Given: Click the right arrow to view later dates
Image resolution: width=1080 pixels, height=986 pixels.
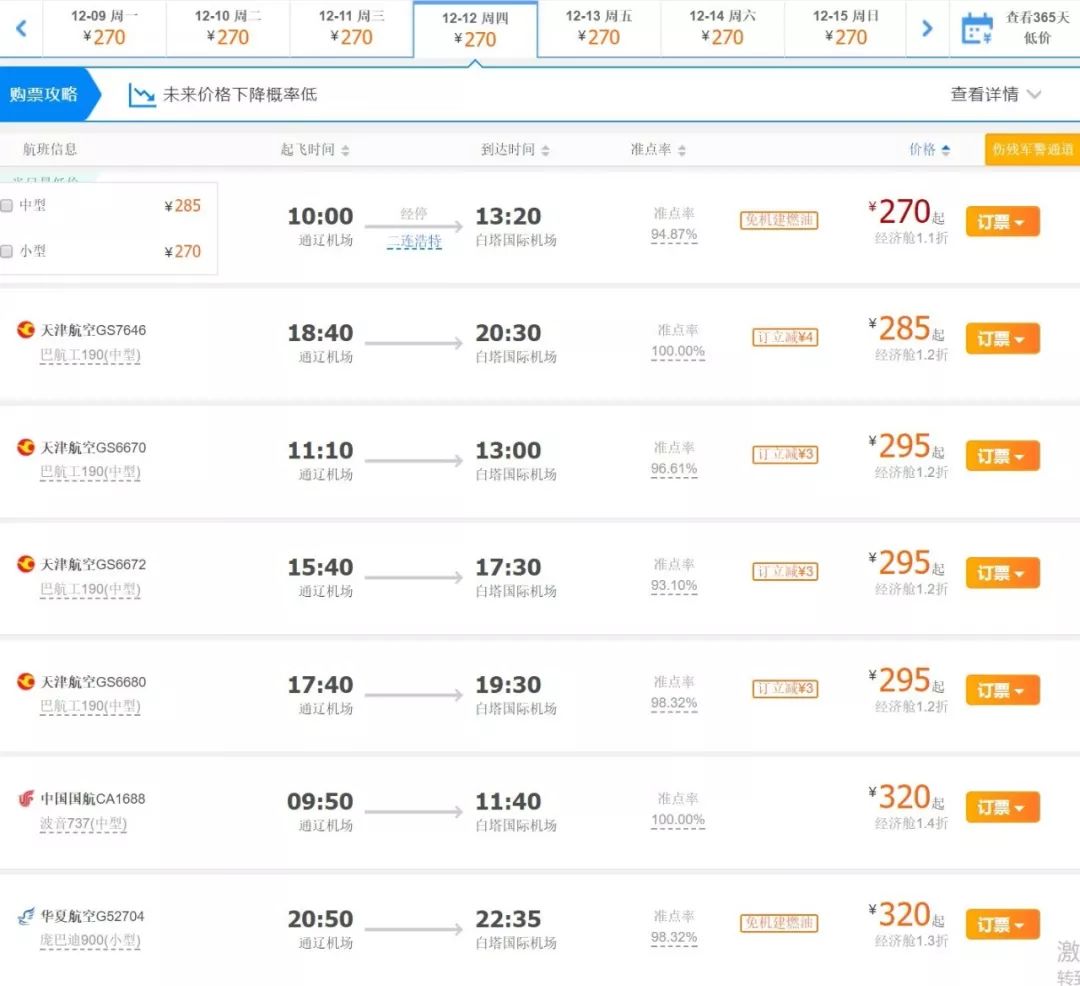Looking at the screenshot, I should pyautogui.click(x=926, y=28).
